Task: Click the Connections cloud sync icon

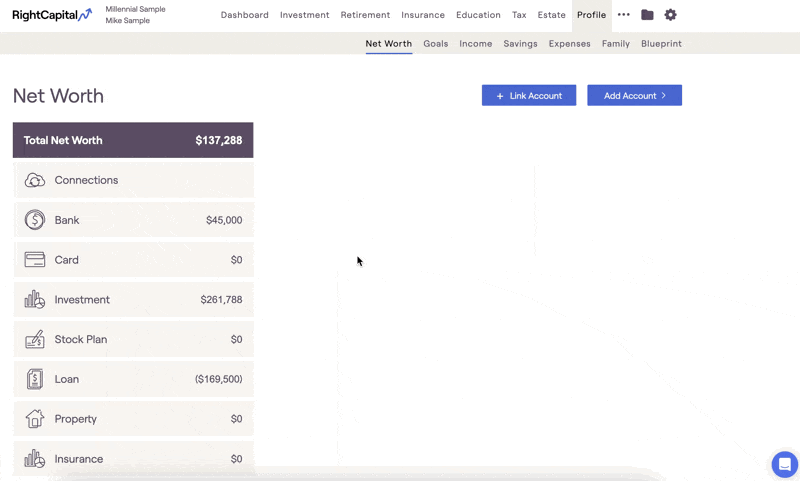Action: (x=35, y=180)
